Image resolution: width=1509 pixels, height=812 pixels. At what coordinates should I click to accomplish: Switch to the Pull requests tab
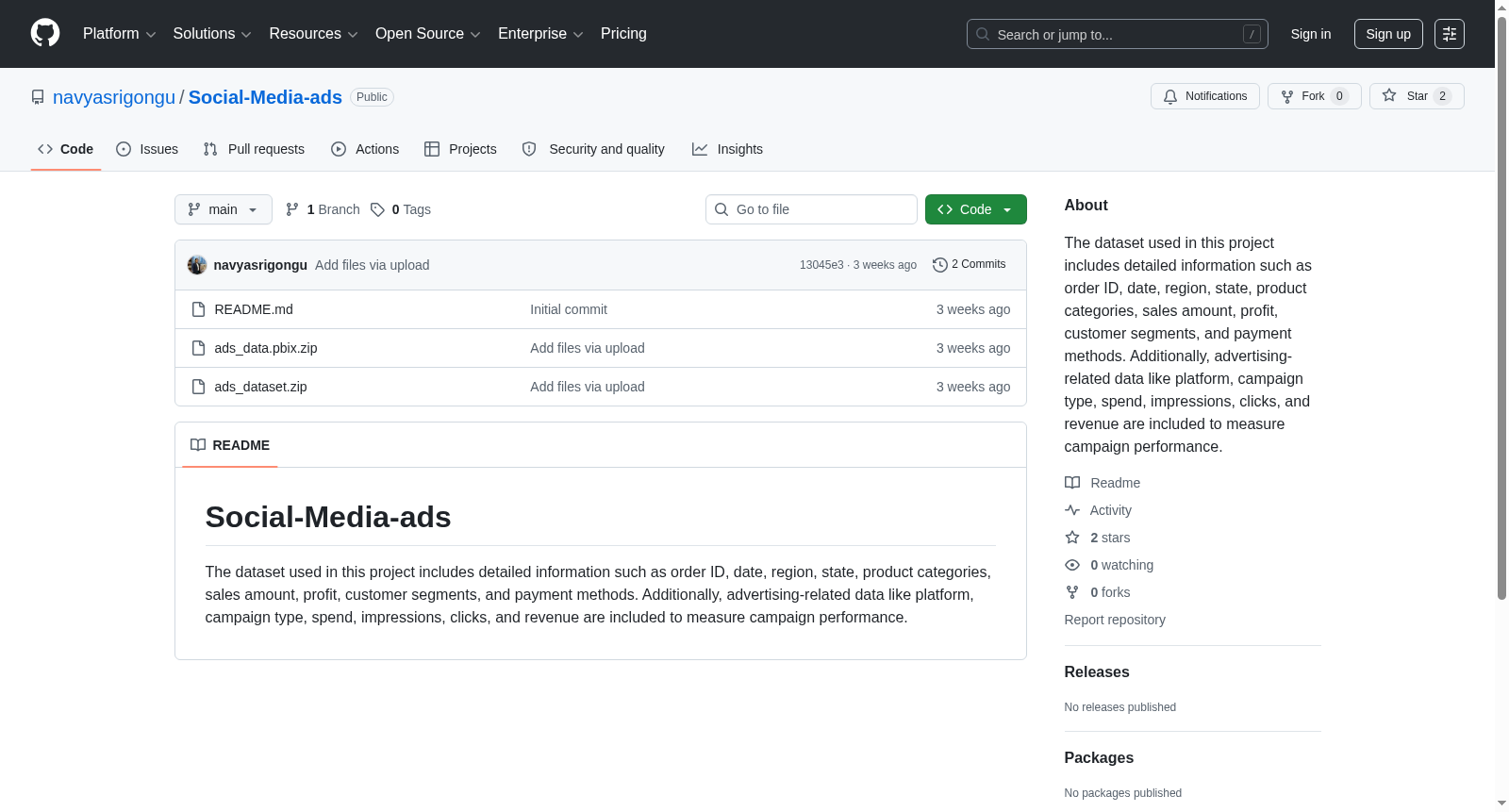click(254, 149)
